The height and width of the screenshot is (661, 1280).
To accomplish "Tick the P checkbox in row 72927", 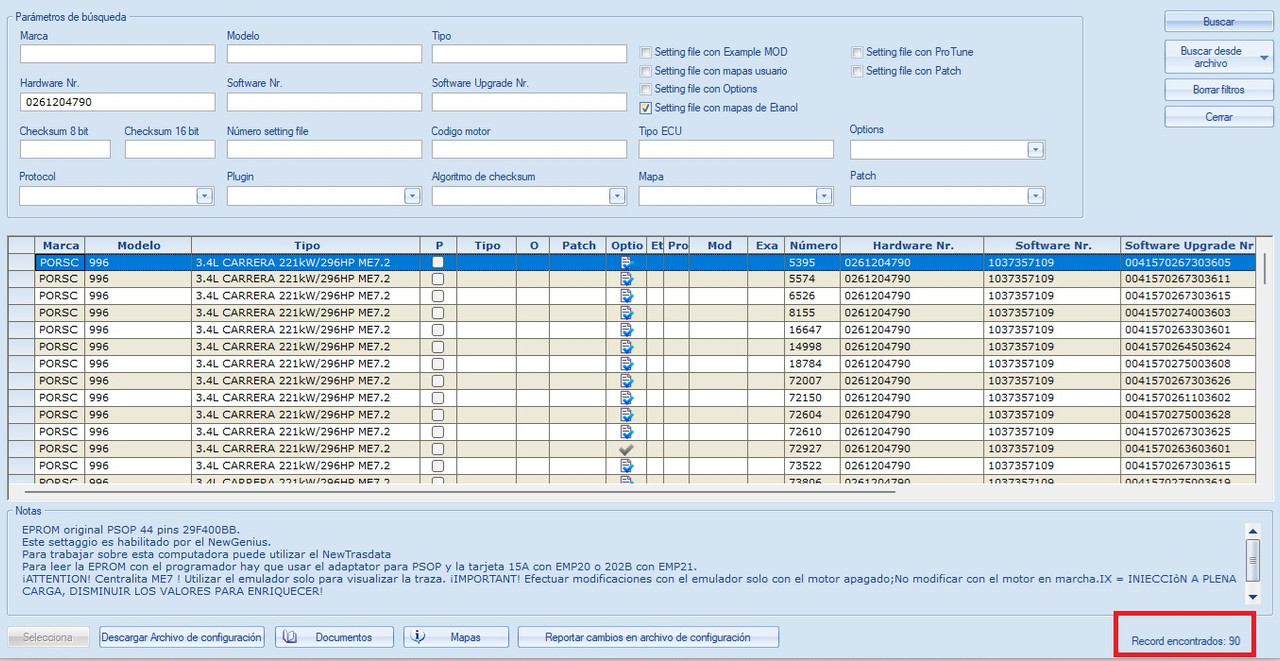I will click(x=437, y=449).
